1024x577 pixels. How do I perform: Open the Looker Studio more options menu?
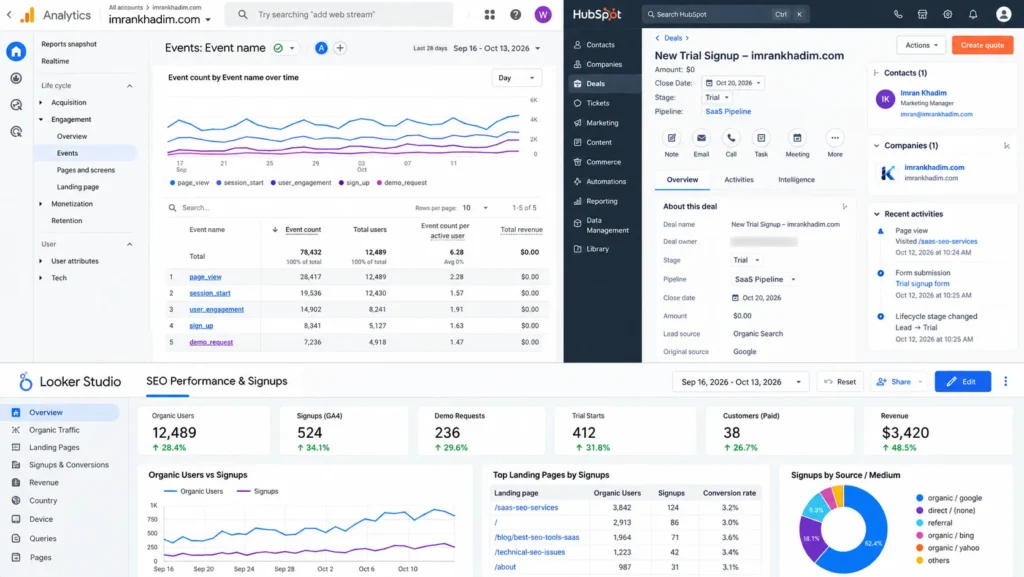(x=1005, y=381)
